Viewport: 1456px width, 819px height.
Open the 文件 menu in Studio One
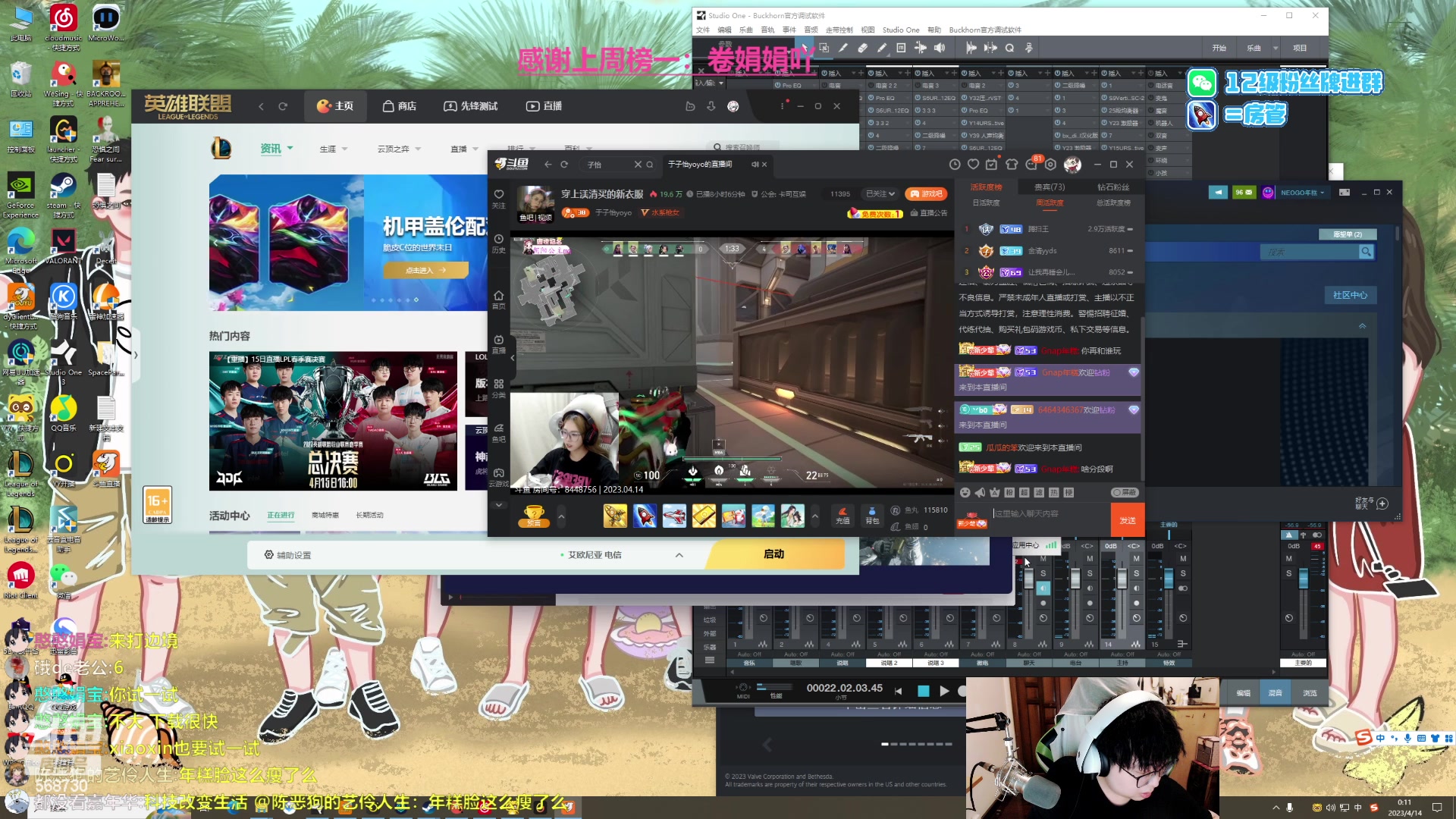[703, 30]
